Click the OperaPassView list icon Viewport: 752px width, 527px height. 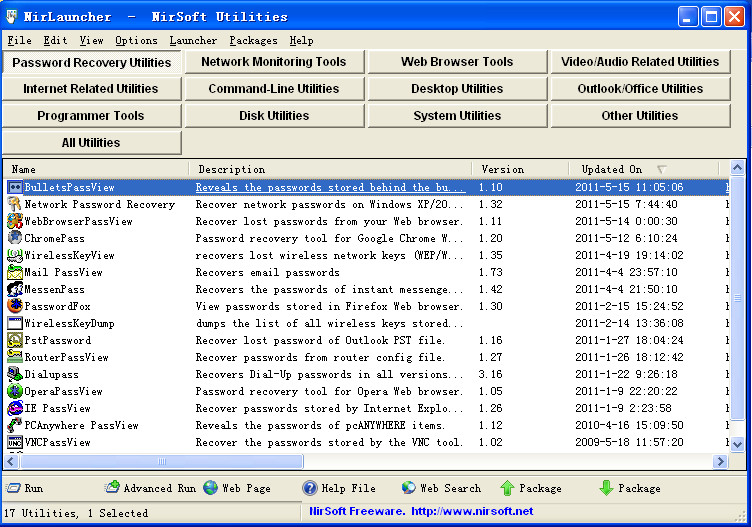click(x=15, y=391)
